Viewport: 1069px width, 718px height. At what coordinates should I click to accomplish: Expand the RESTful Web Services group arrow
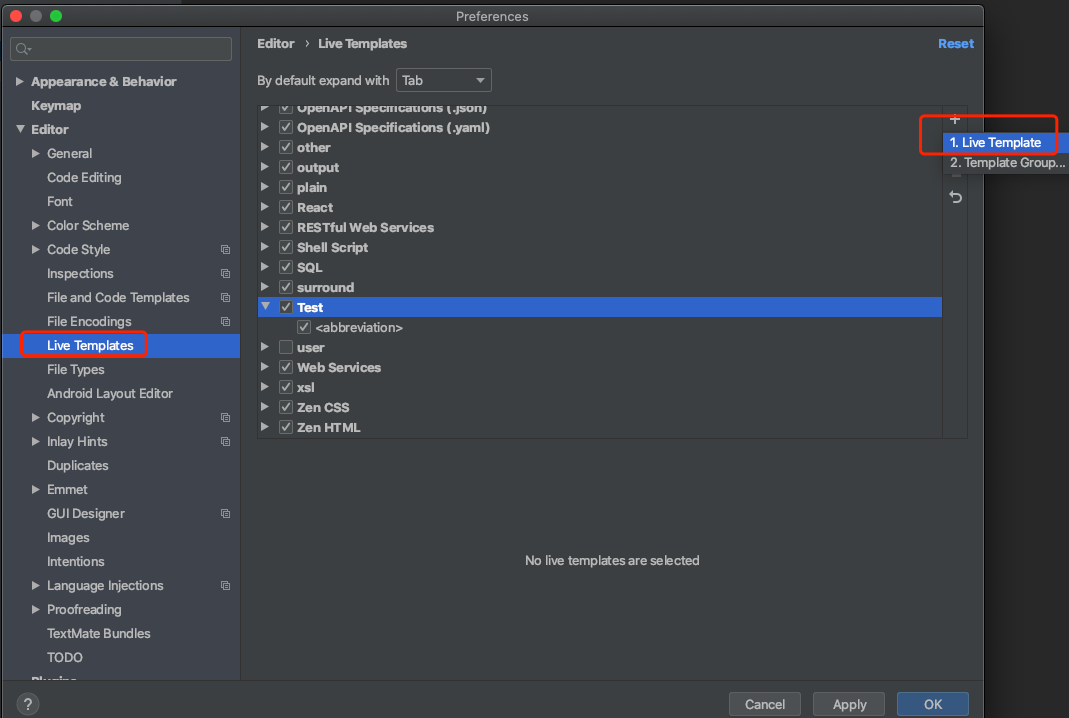click(265, 227)
